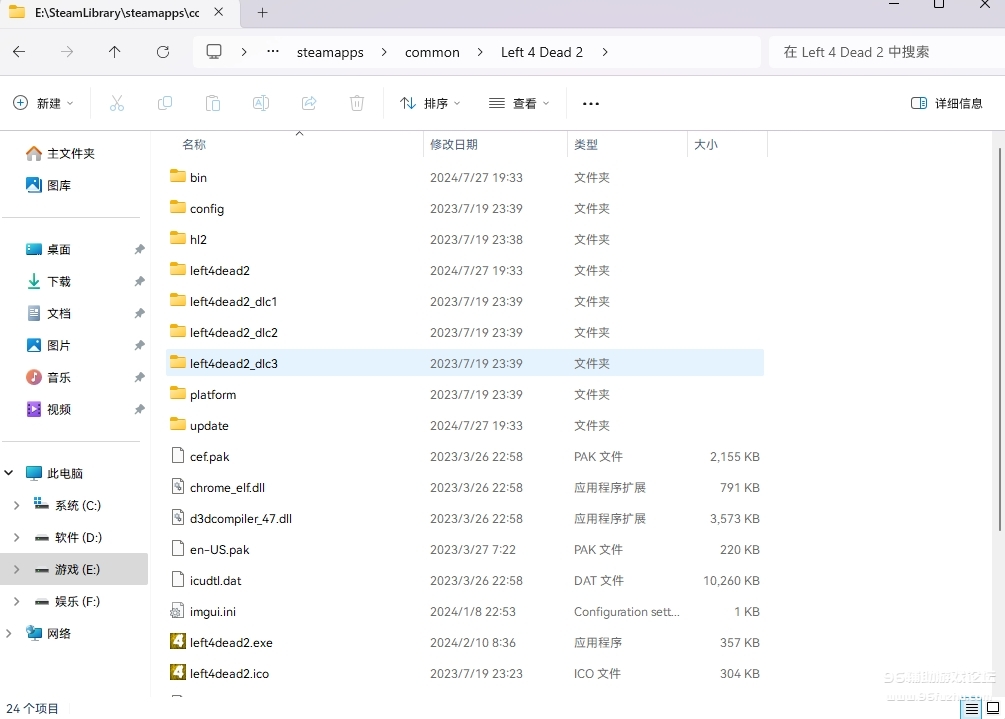Click the Paste clipboard icon
The height and width of the screenshot is (719, 1005).
(213, 103)
